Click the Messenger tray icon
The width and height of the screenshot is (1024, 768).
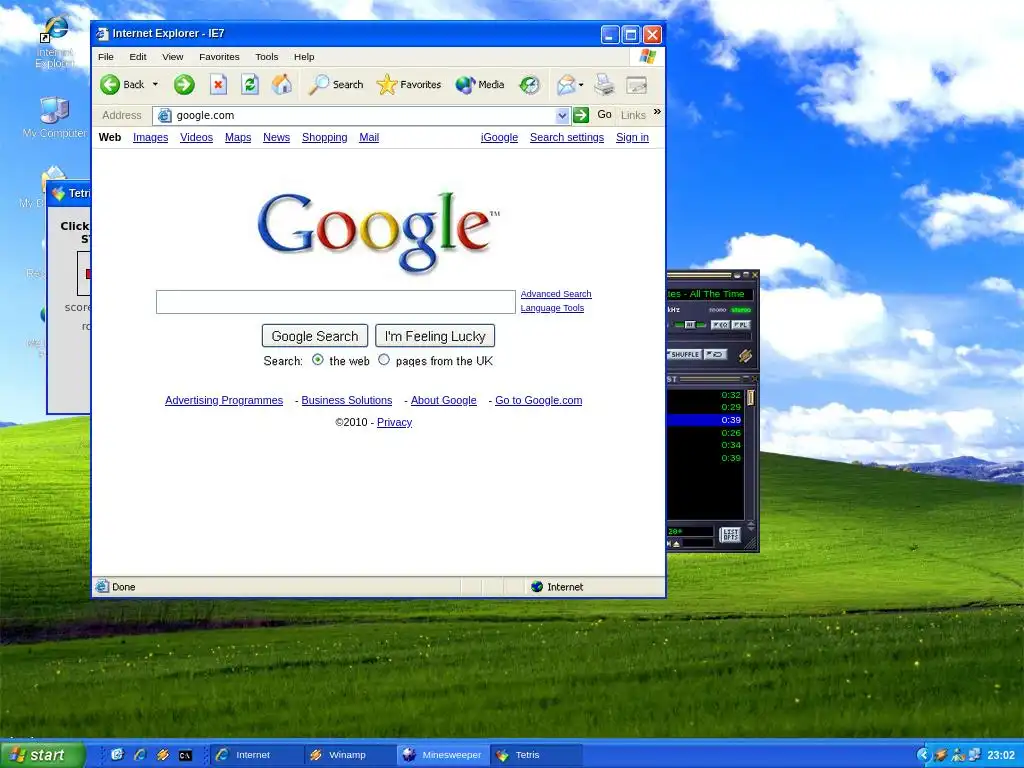[958, 755]
